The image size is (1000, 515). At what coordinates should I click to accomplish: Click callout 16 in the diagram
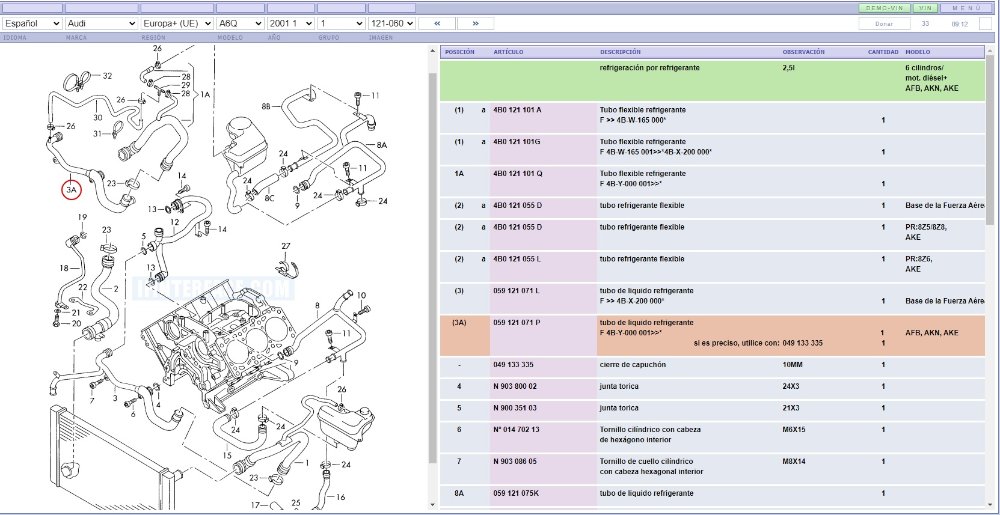[340, 497]
